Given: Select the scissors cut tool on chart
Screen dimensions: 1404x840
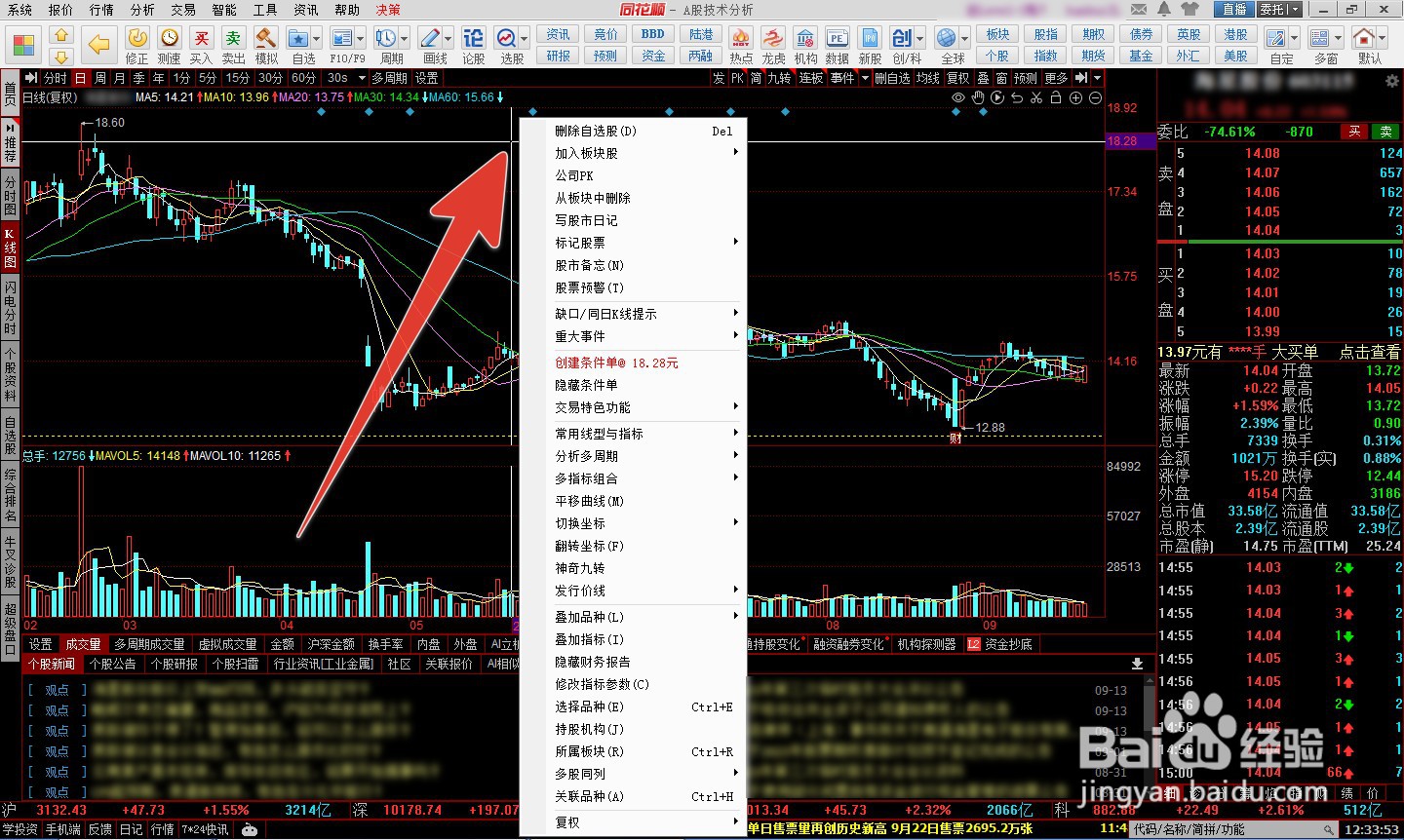Looking at the screenshot, I should (1036, 97).
